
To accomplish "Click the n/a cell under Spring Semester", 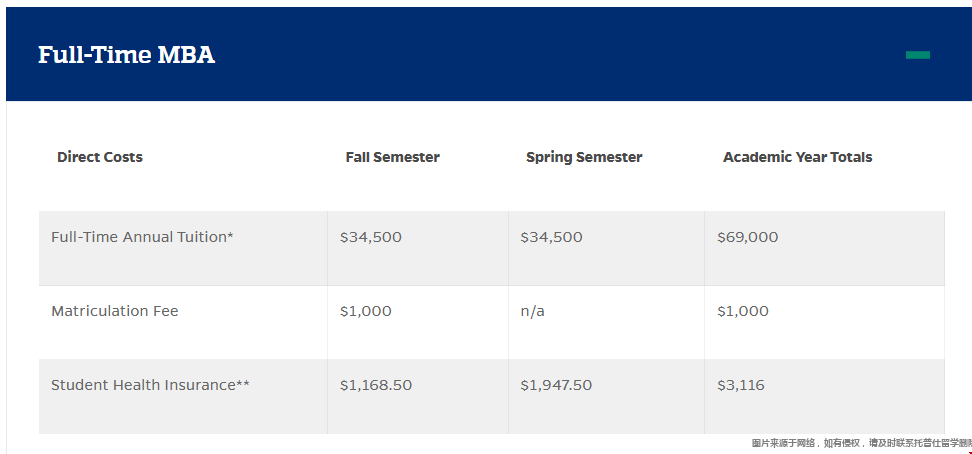I will pos(532,311).
